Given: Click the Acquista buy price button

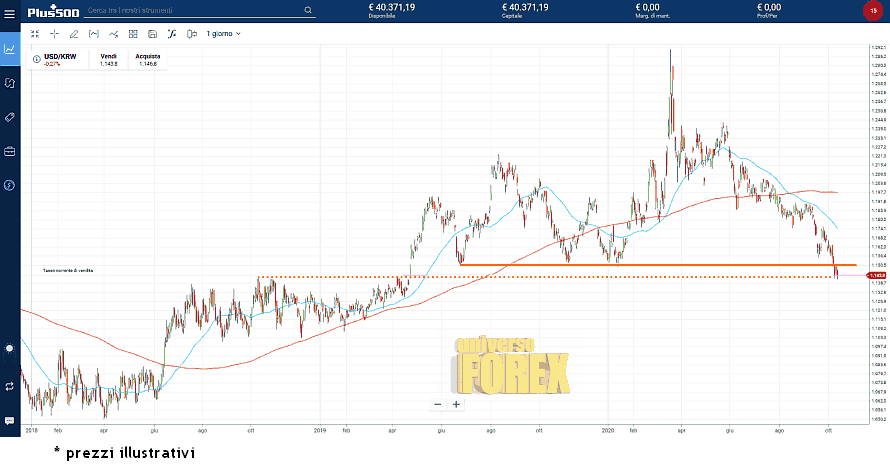Looking at the screenshot, I should click(x=147, y=60).
